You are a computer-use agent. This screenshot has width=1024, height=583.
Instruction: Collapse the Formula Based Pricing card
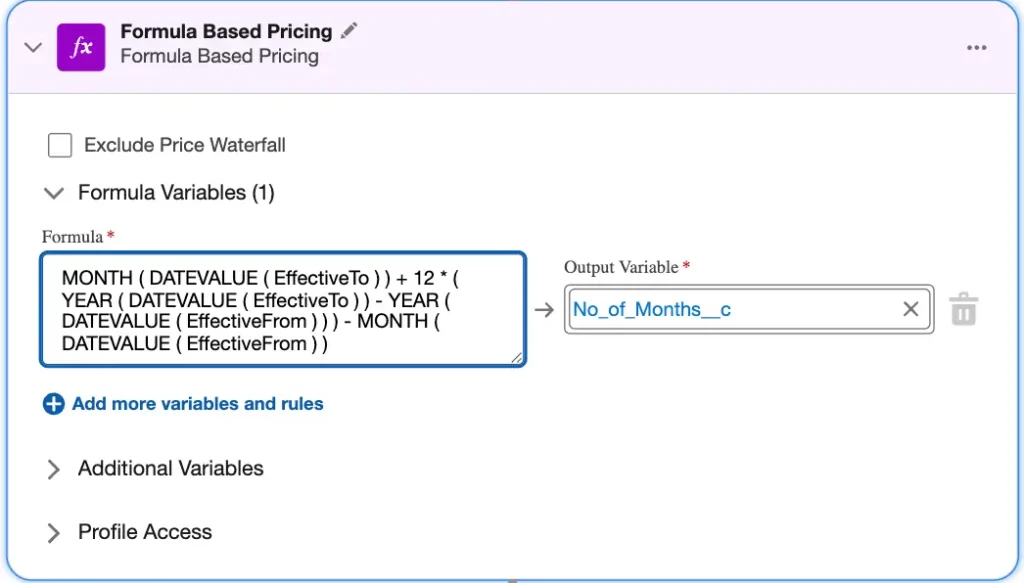[x=32, y=46]
